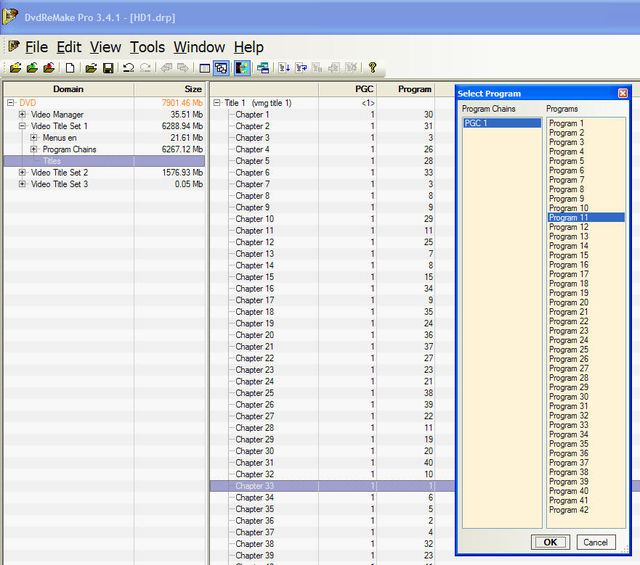Image resolution: width=640 pixels, height=565 pixels.
Task: Create a new project with blank page icon
Action: [x=70, y=68]
